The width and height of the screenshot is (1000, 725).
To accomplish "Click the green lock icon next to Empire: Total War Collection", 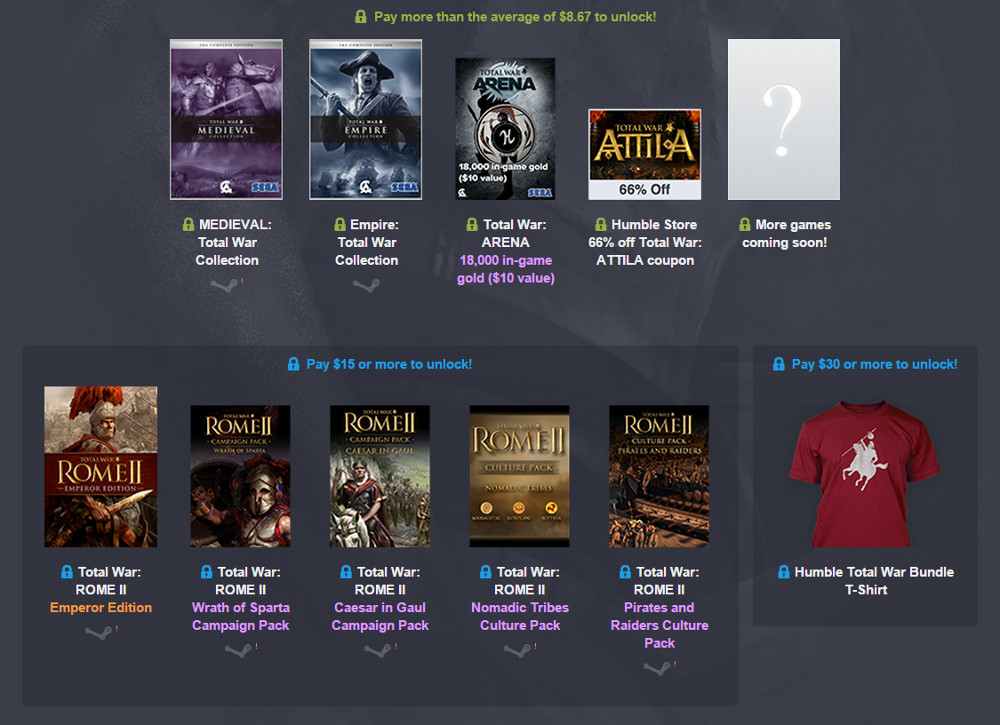I will click(340, 224).
